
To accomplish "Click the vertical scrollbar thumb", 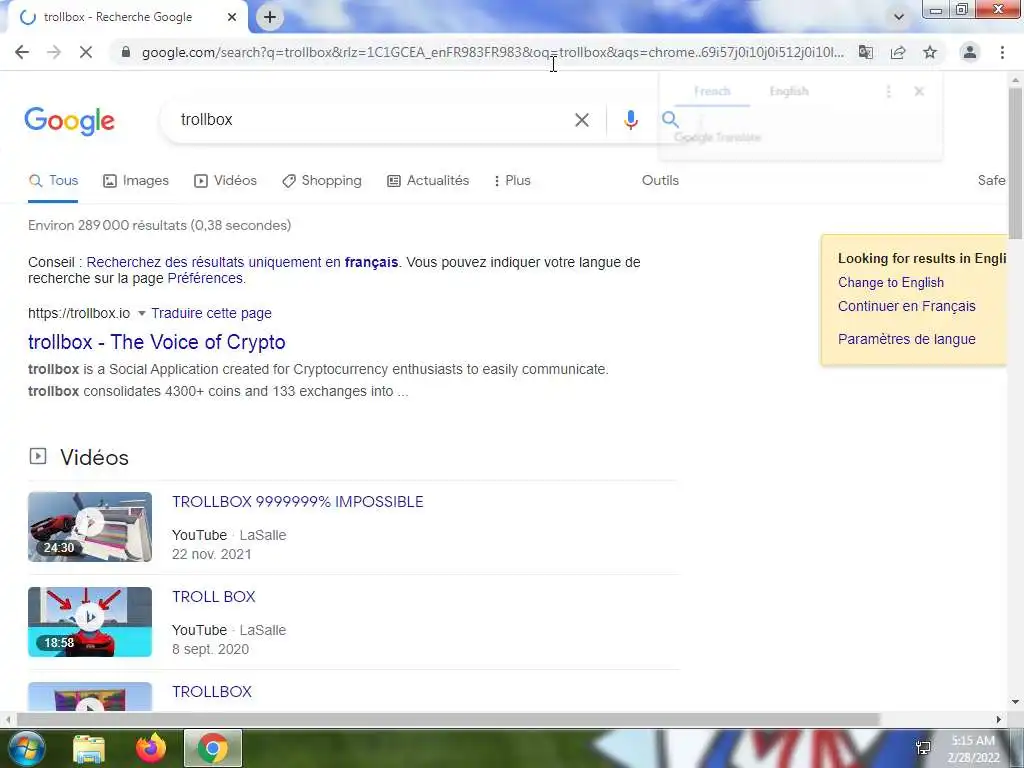I will pyautogui.click(x=1015, y=162).
